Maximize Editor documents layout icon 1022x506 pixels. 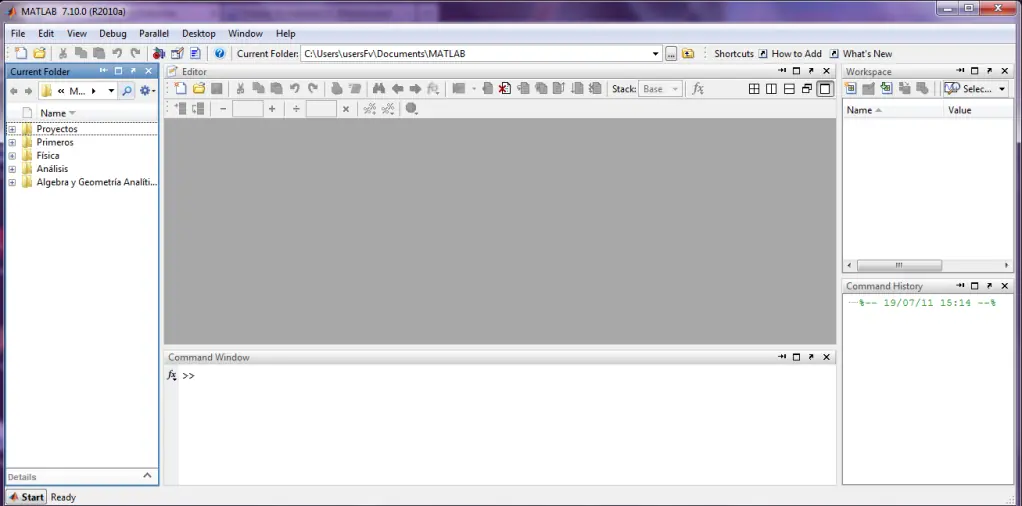[x=825, y=89]
